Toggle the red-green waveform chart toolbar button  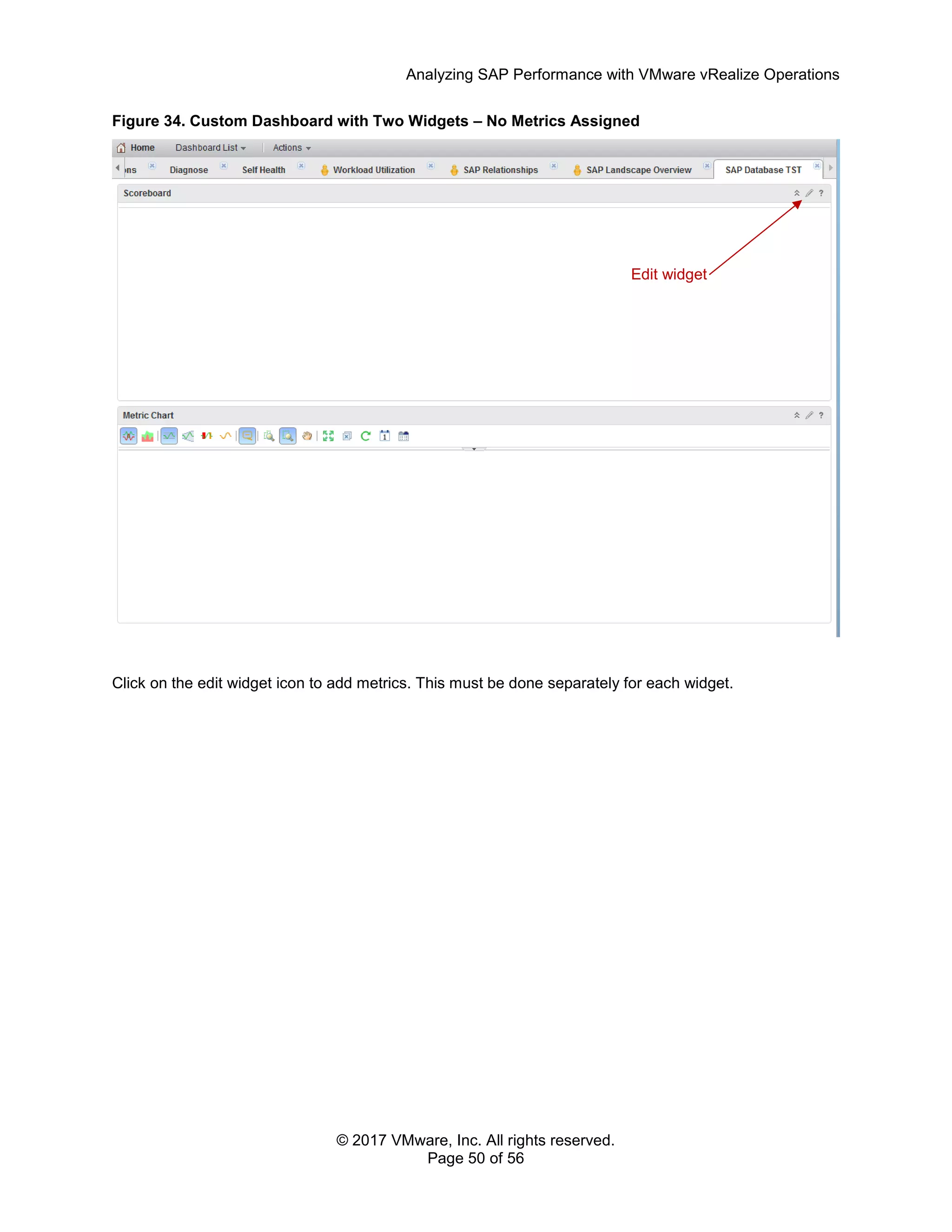pos(129,436)
